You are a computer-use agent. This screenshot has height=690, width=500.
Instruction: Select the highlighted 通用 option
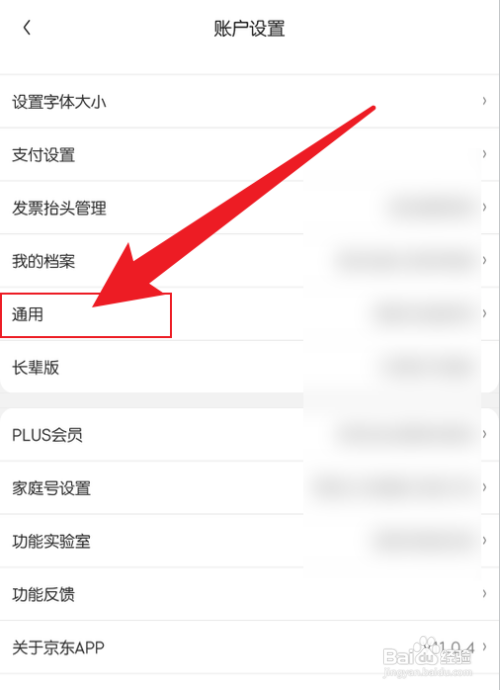pos(250,314)
